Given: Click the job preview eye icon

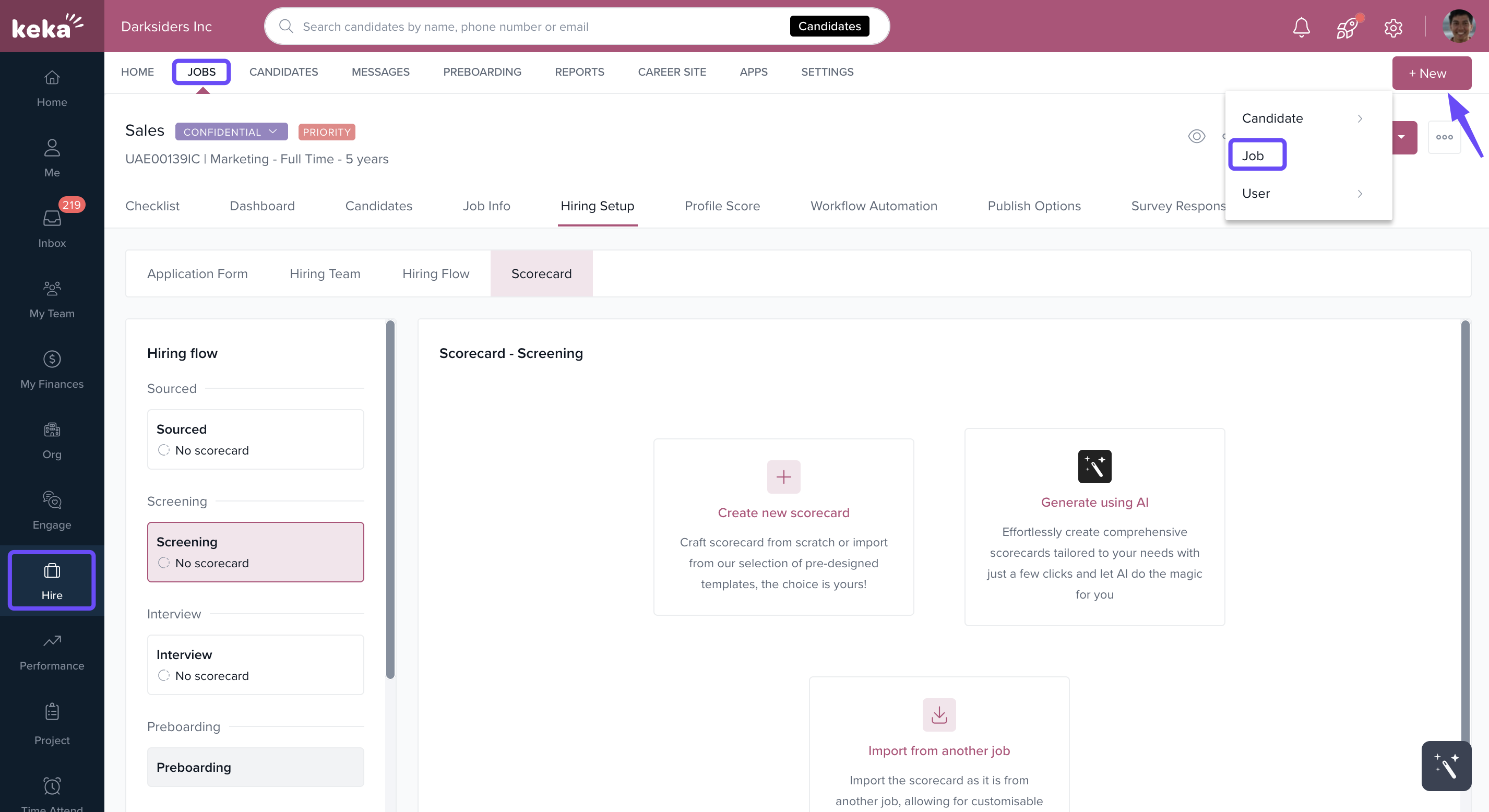Looking at the screenshot, I should [1196, 136].
